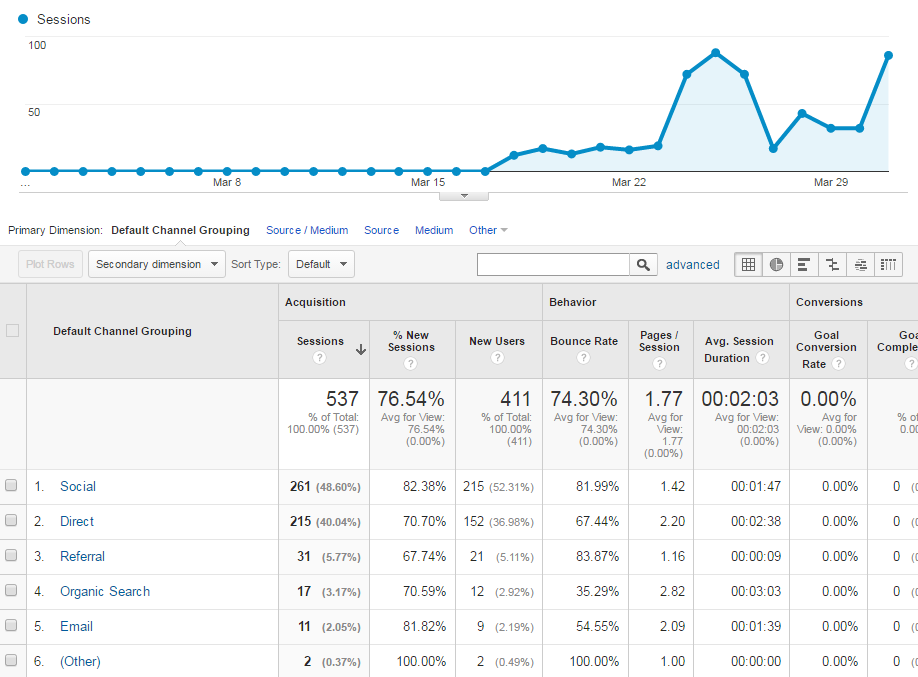Open the Organic Search channel link
This screenshot has height=677, width=918.
105,591
